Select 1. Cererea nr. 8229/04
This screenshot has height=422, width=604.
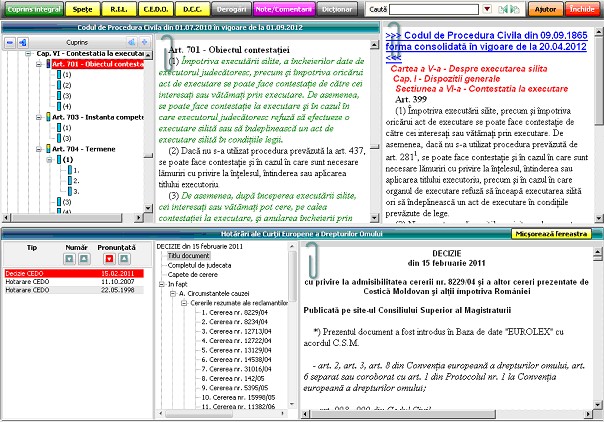click(234, 312)
